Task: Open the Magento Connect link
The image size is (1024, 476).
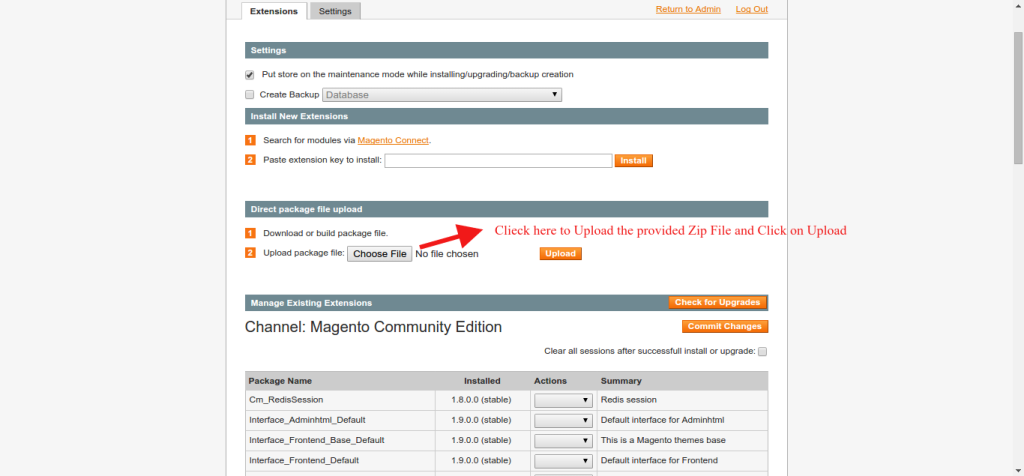Action: (x=393, y=140)
